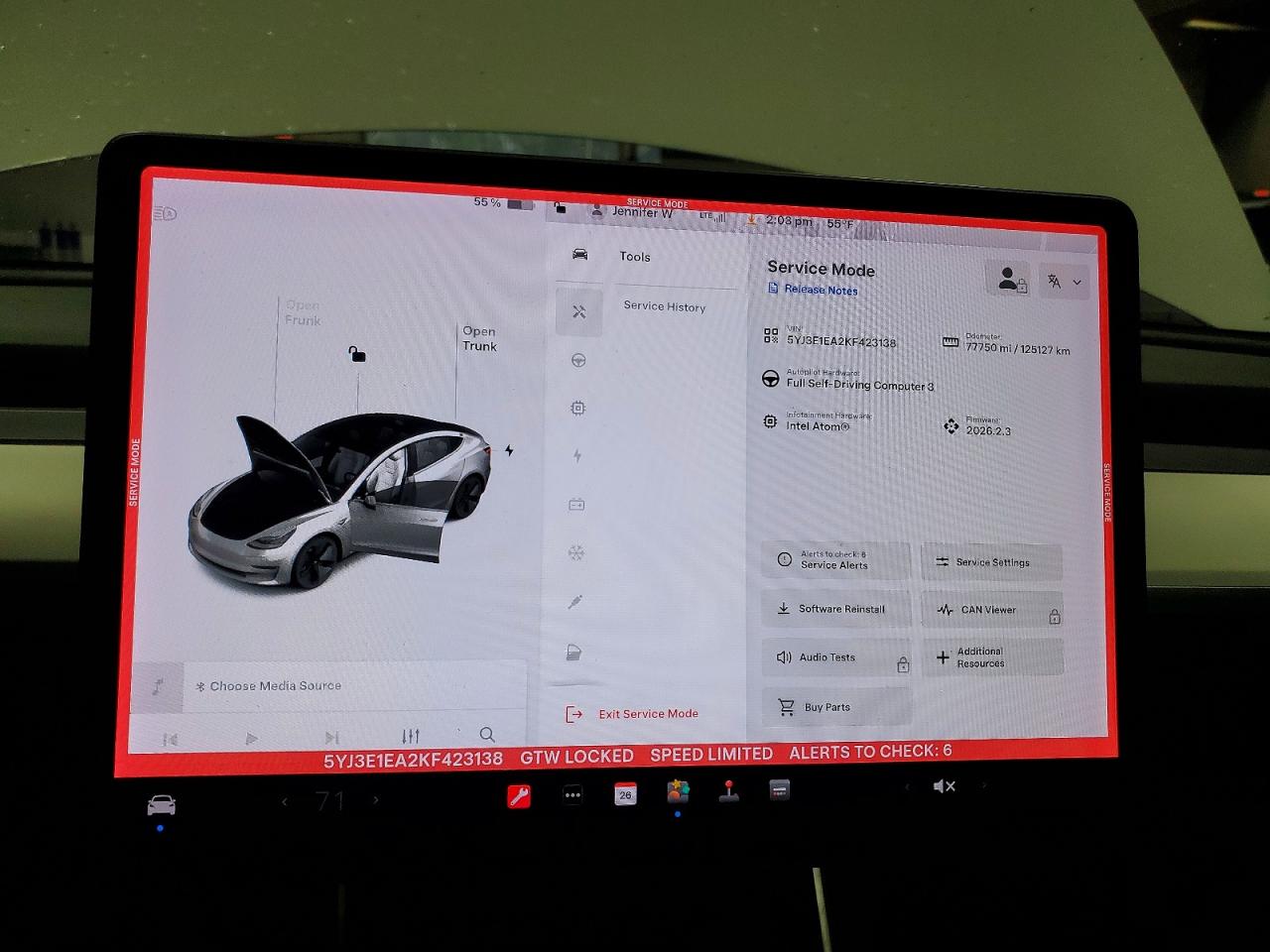Open the chip hardware section in sidebar
The image size is (1270, 952).
(x=577, y=408)
